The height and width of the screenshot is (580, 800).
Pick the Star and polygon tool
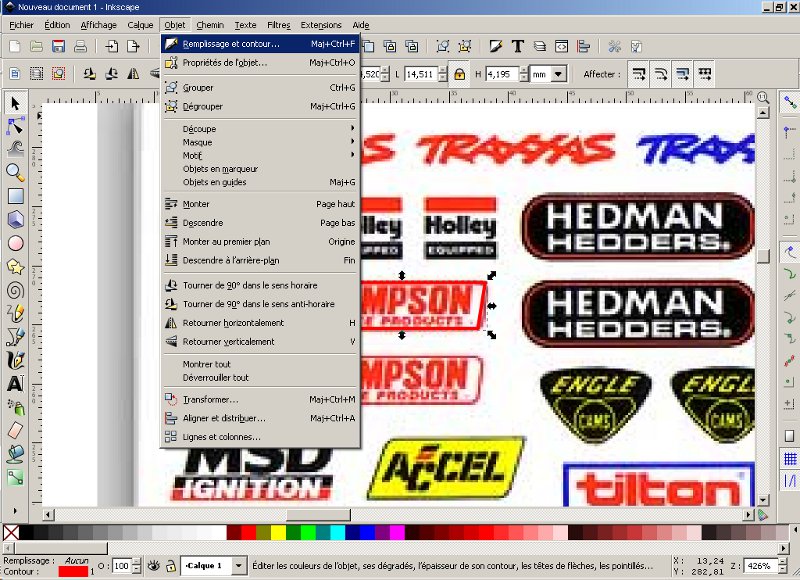pyautogui.click(x=15, y=267)
